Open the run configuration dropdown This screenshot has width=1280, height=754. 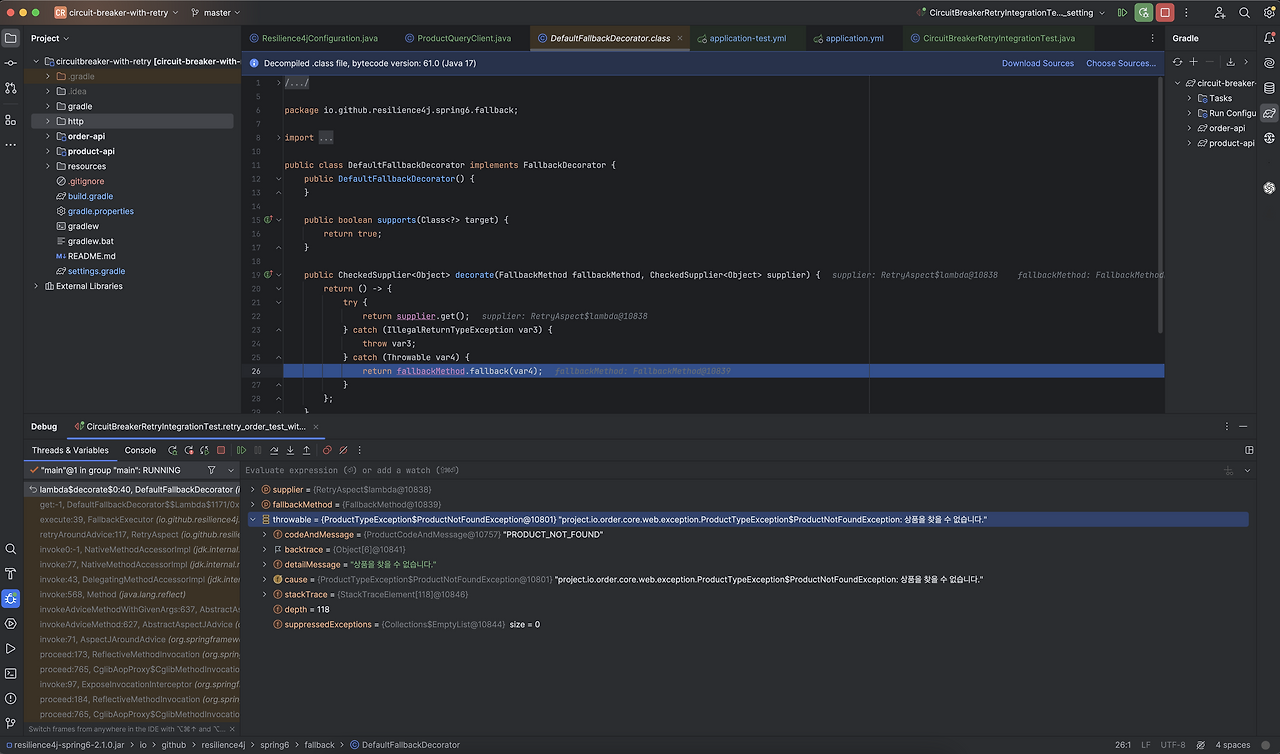pyautogui.click(x=1011, y=13)
